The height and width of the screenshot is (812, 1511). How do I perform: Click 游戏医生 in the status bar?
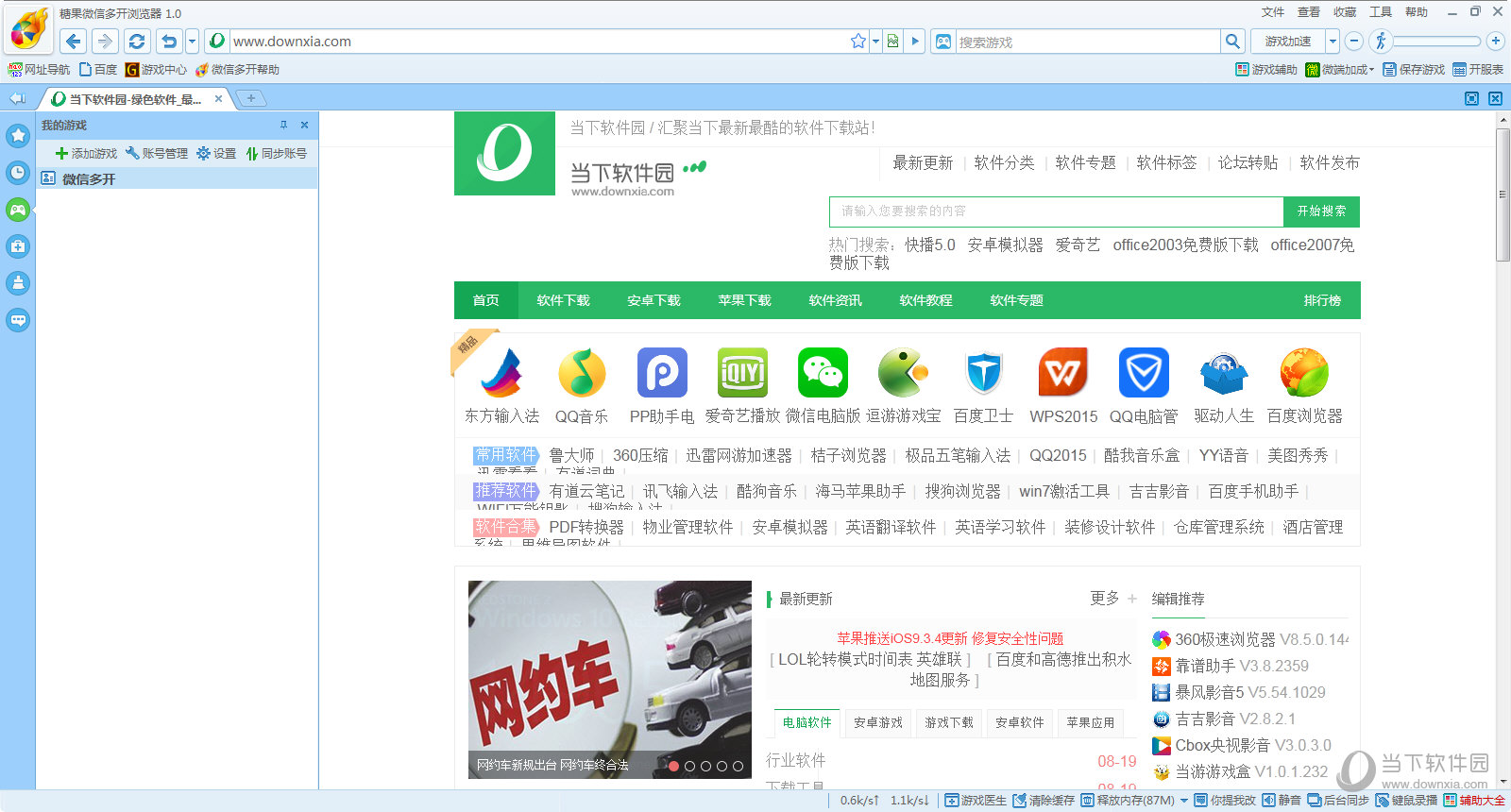coord(976,801)
